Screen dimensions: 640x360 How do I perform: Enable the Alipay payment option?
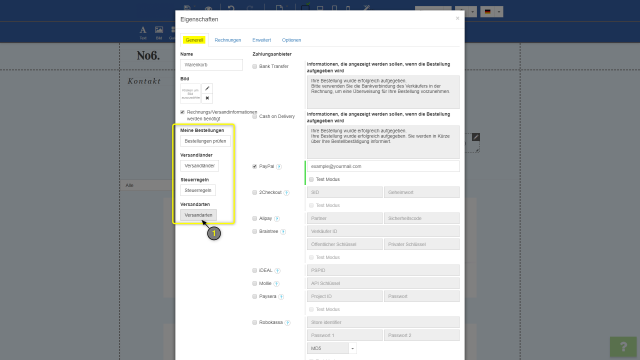[255, 218]
